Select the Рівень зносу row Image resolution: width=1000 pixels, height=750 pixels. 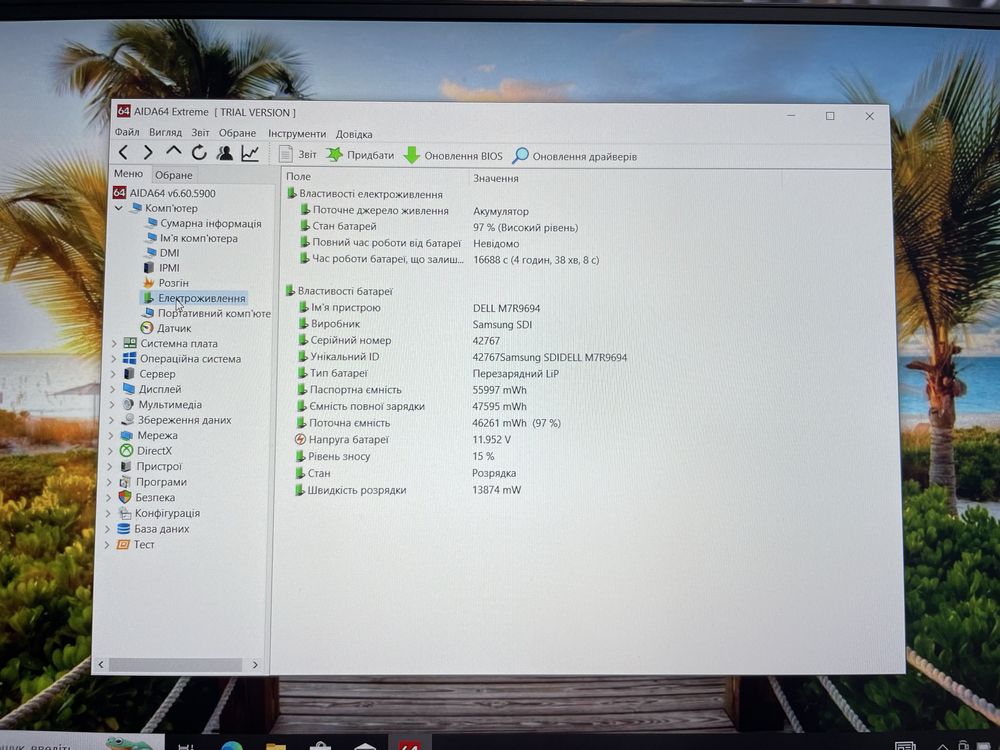click(395, 456)
